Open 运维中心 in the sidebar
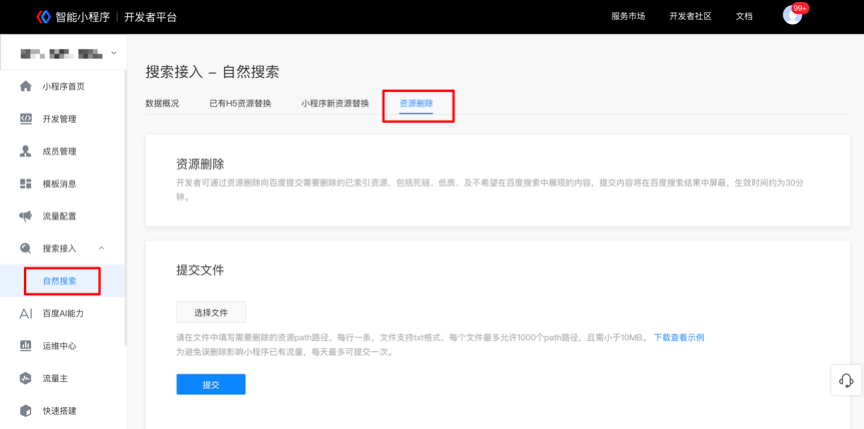Image resolution: width=864 pixels, height=429 pixels. 60,346
